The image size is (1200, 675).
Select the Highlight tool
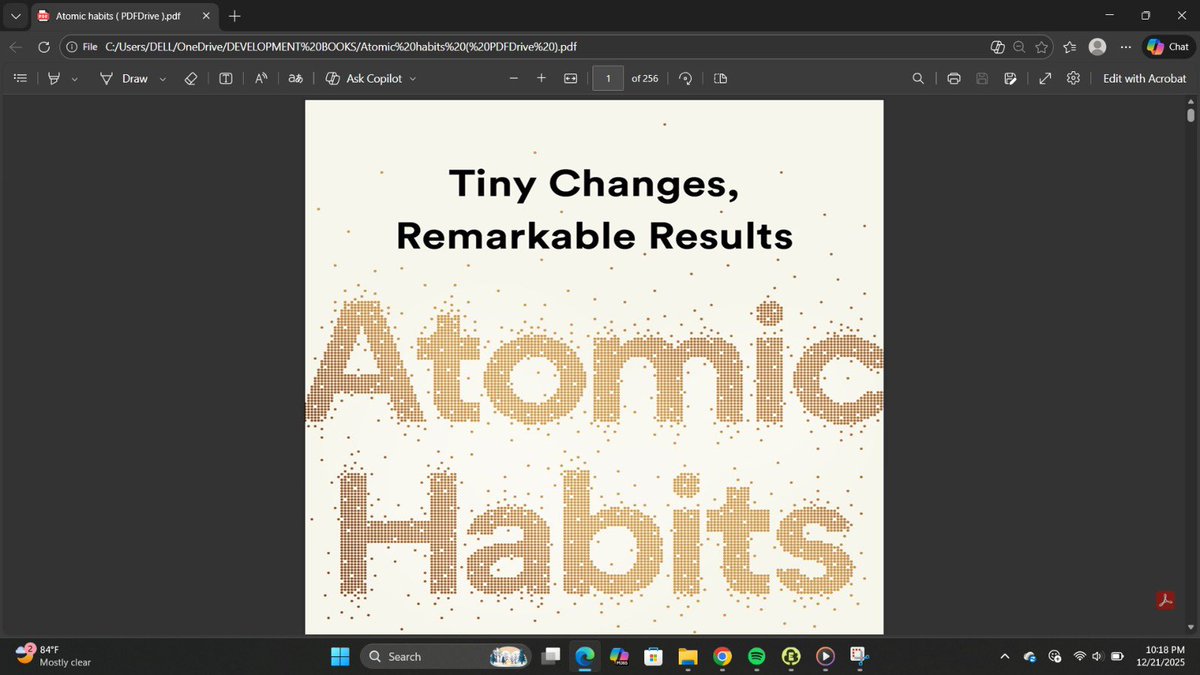tap(56, 78)
